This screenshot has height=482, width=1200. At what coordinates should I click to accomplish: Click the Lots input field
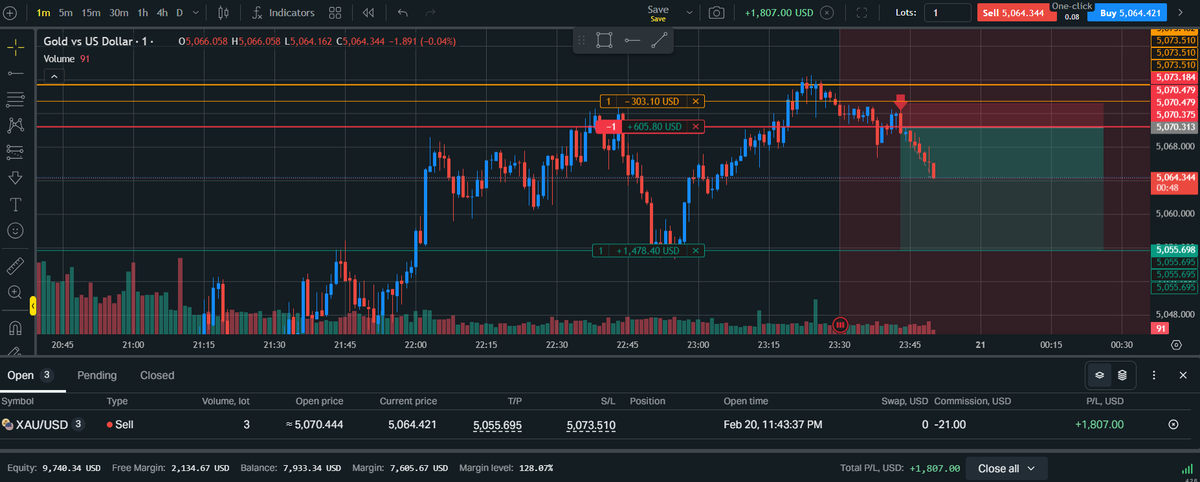coord(947,13)
